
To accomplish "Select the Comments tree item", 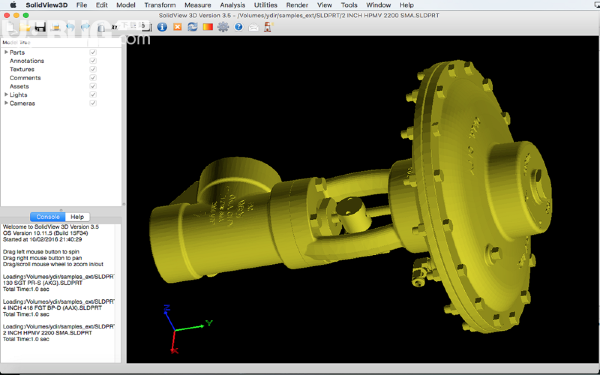I will tap(25, 78).
